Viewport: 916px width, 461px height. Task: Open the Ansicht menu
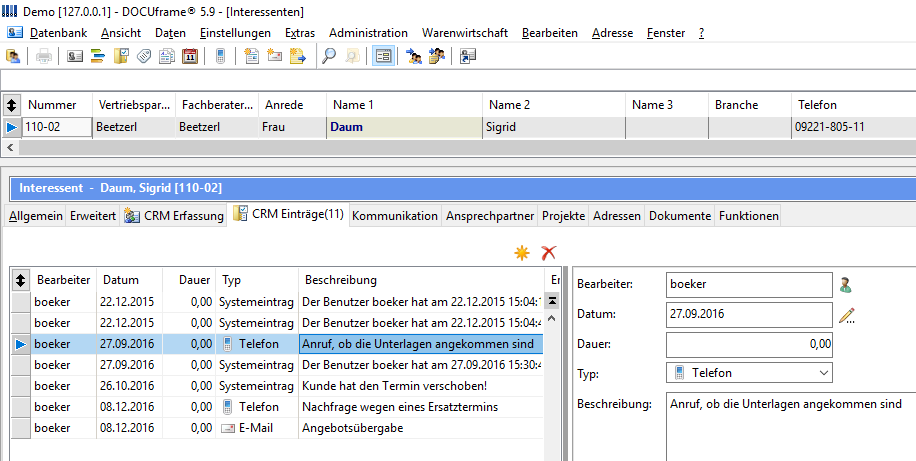(x=121, y=33)
